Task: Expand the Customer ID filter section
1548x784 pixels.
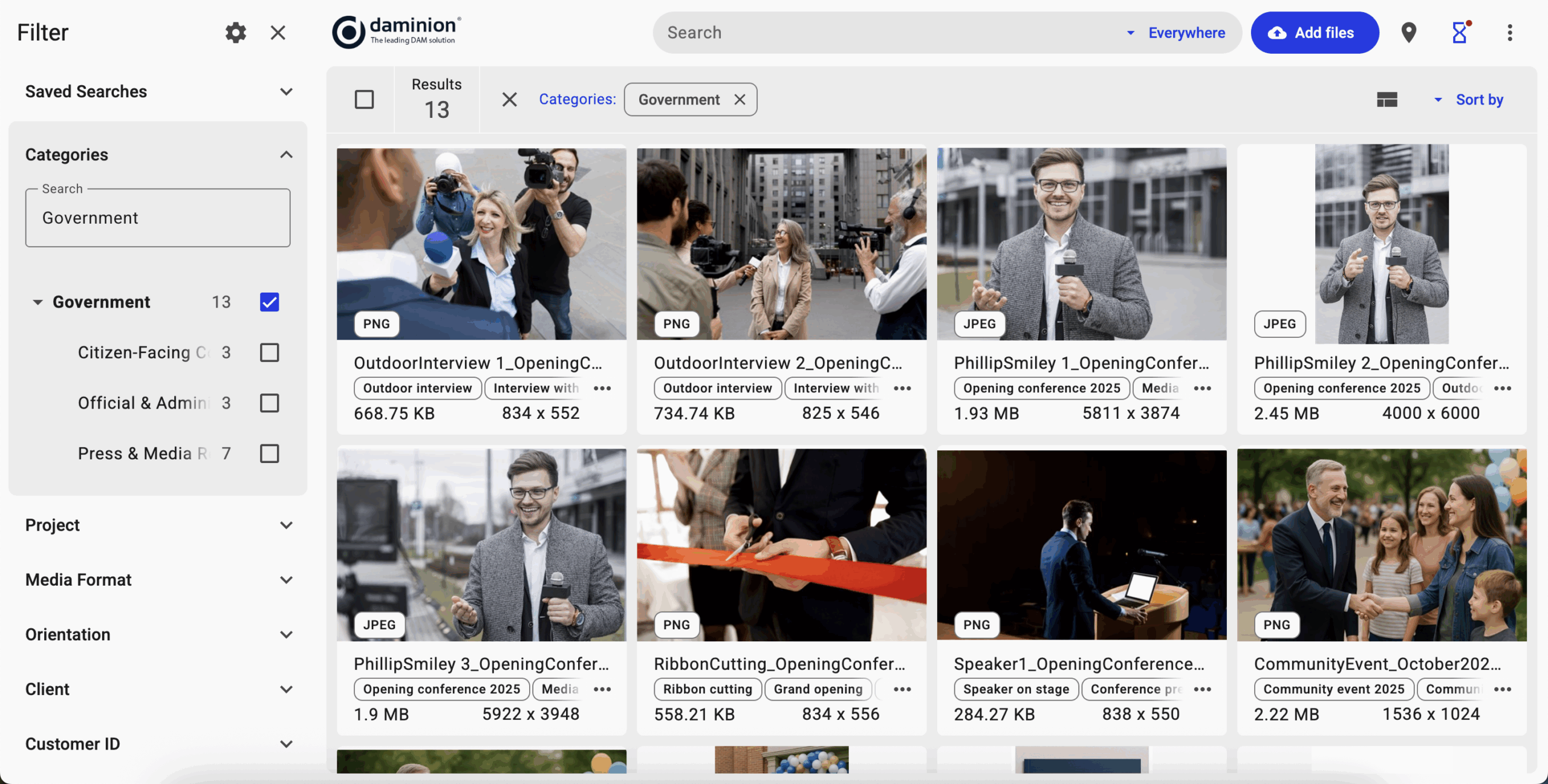Action: click(287, 744)
